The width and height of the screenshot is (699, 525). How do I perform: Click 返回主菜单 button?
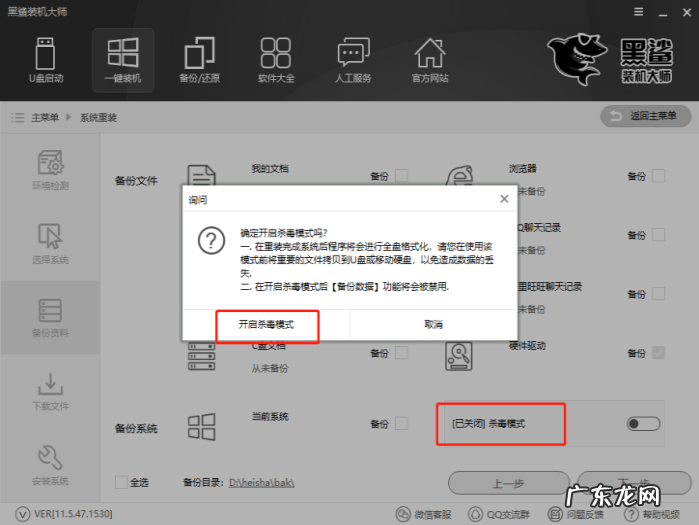click(x=646, y=116)
